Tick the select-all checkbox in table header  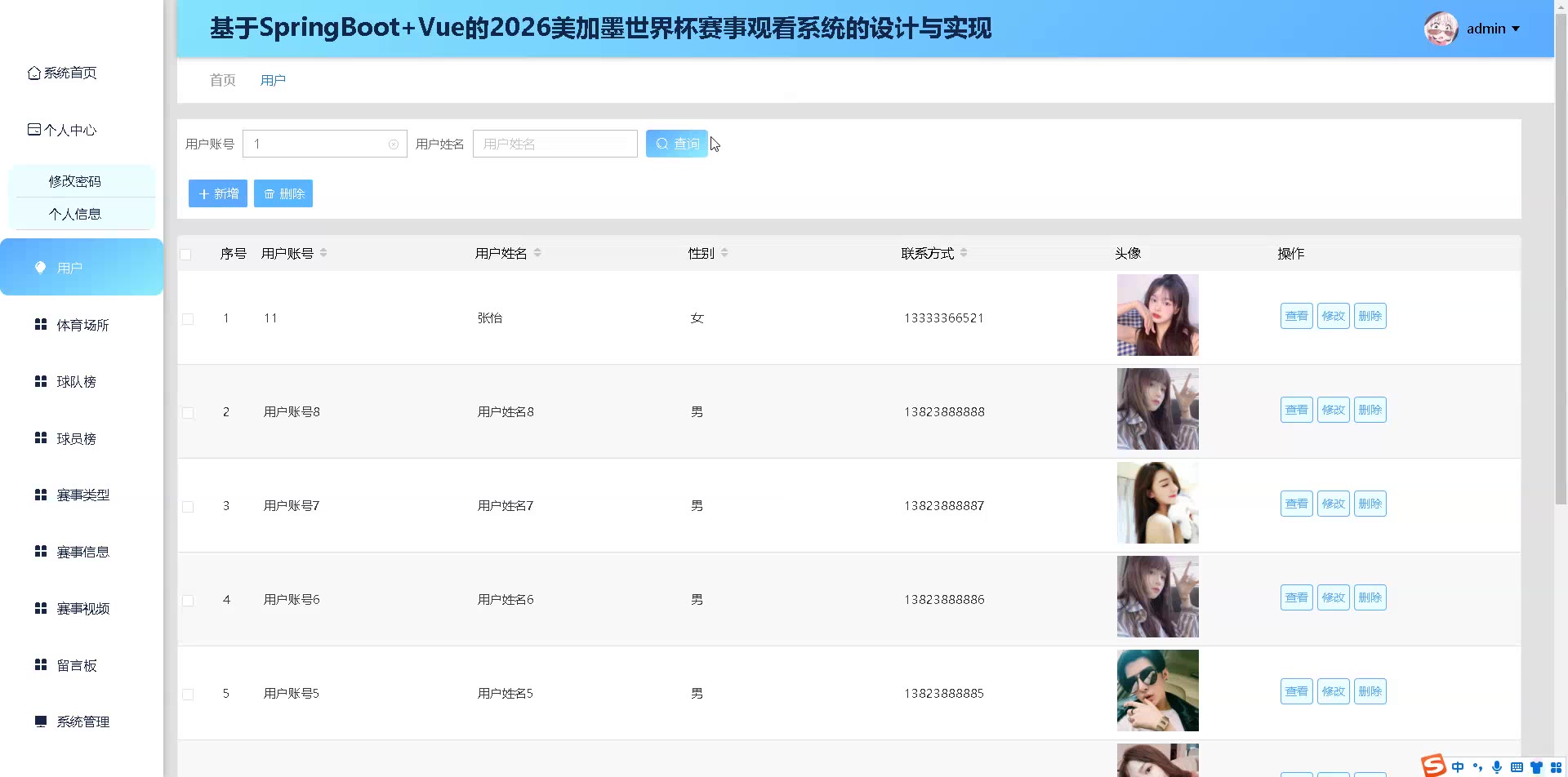coord(185,255)
